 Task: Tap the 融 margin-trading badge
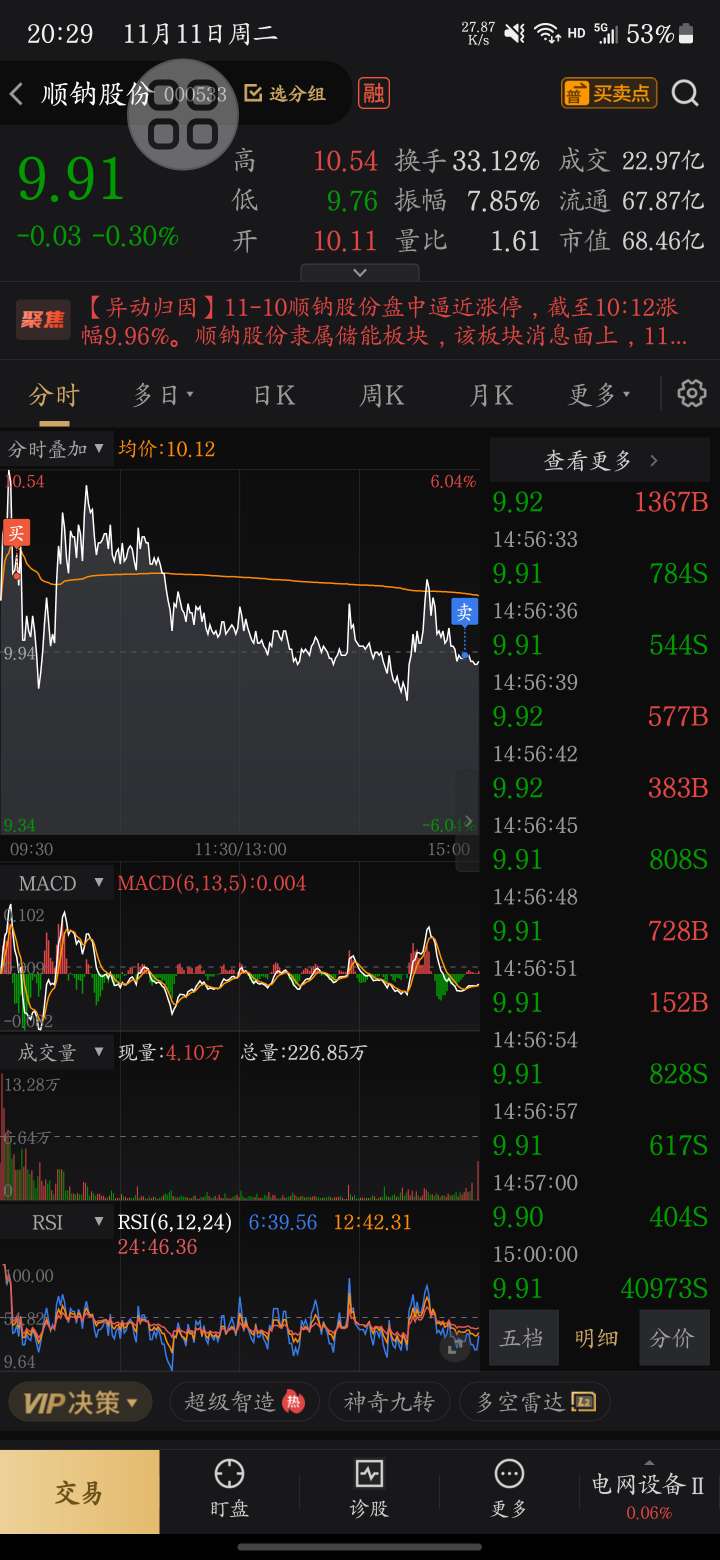point(374,93)
